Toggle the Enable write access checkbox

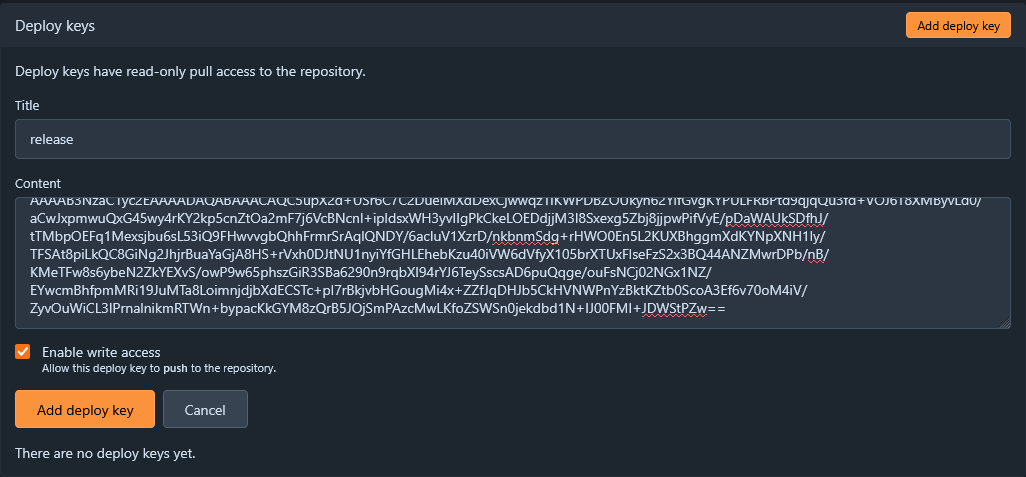23,352
